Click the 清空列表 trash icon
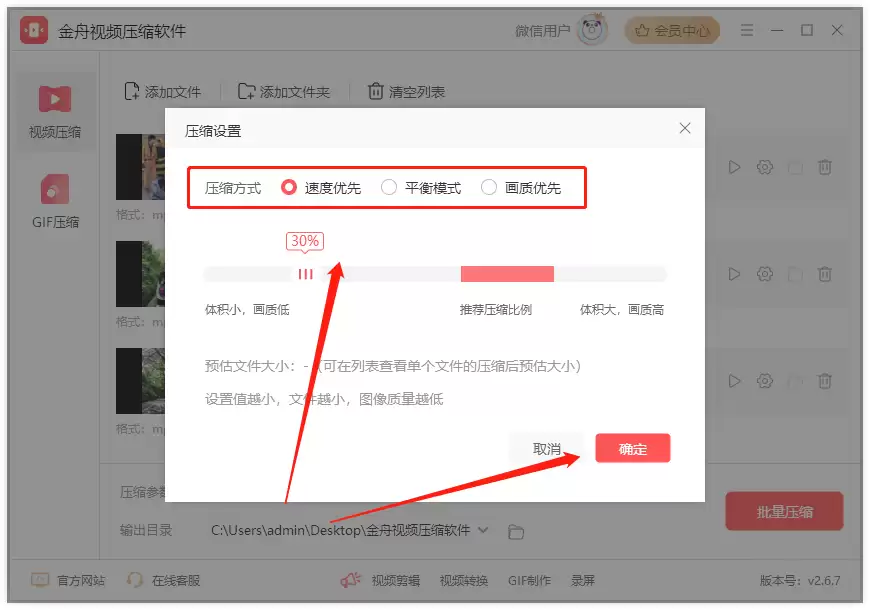 coord(376,91)
